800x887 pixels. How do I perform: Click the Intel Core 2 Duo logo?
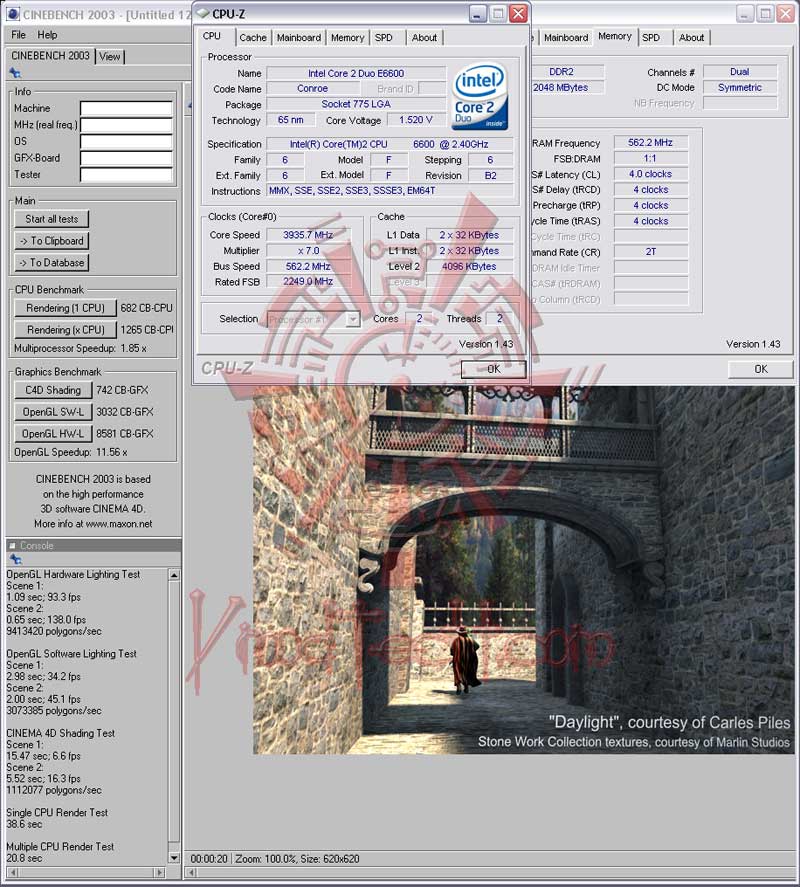click(x=479, y=97)
